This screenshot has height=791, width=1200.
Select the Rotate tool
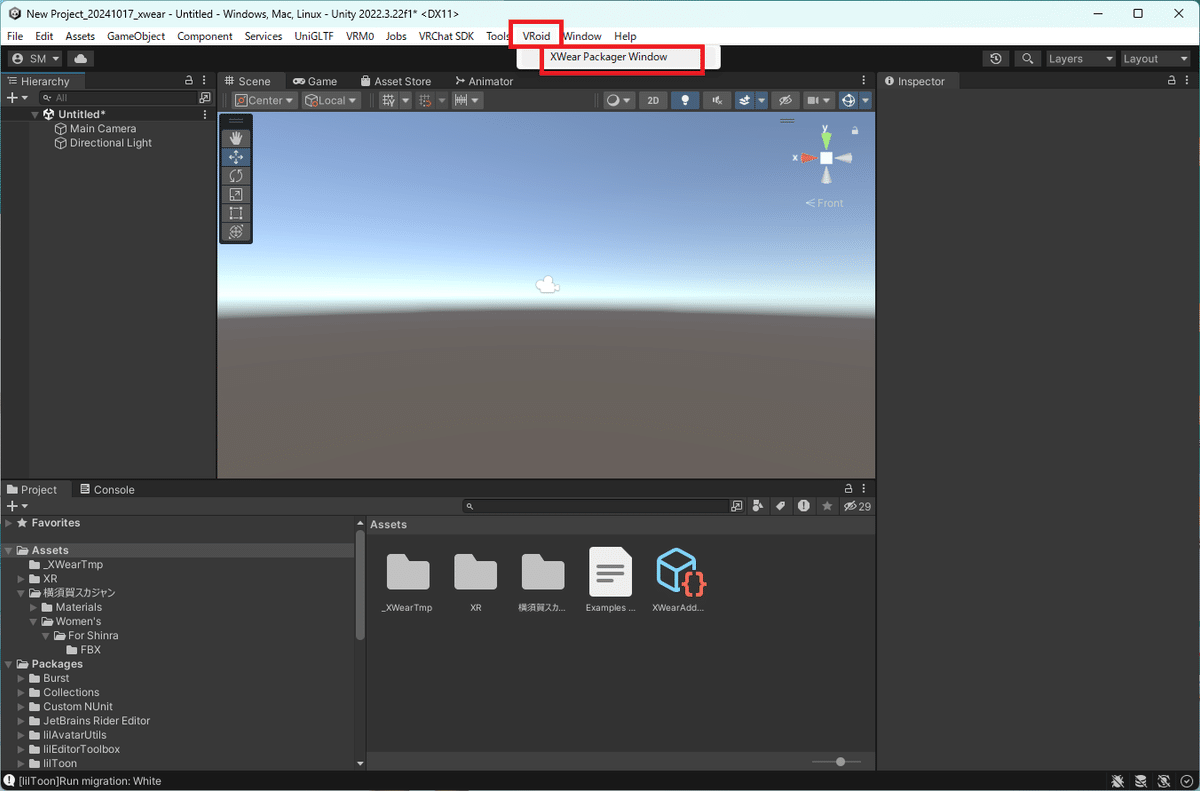click(236, 176)
